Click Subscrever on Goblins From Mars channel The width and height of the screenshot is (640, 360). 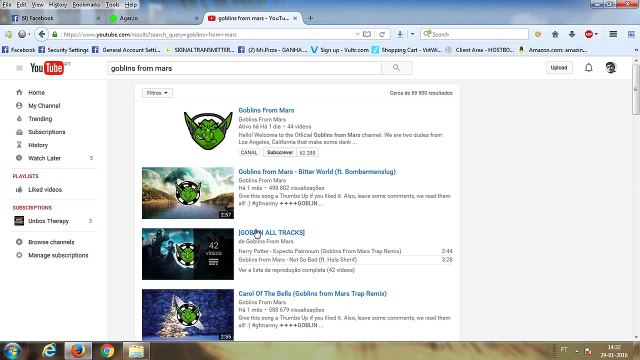point(280,152)
